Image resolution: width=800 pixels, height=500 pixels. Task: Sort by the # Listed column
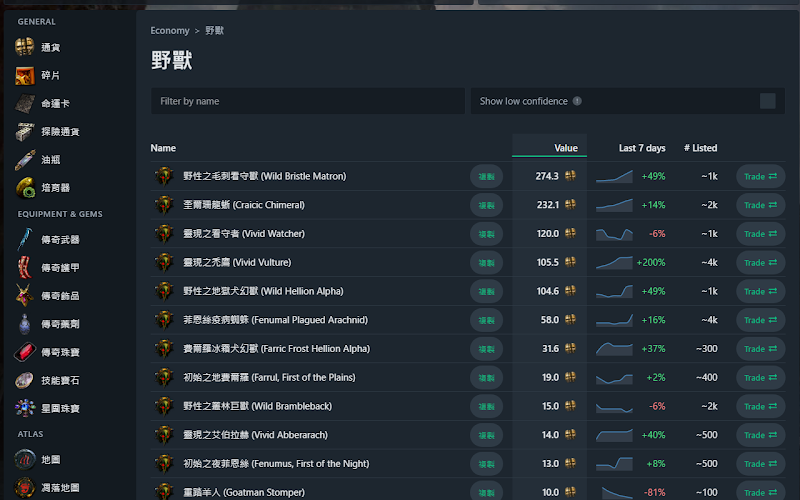701,148
